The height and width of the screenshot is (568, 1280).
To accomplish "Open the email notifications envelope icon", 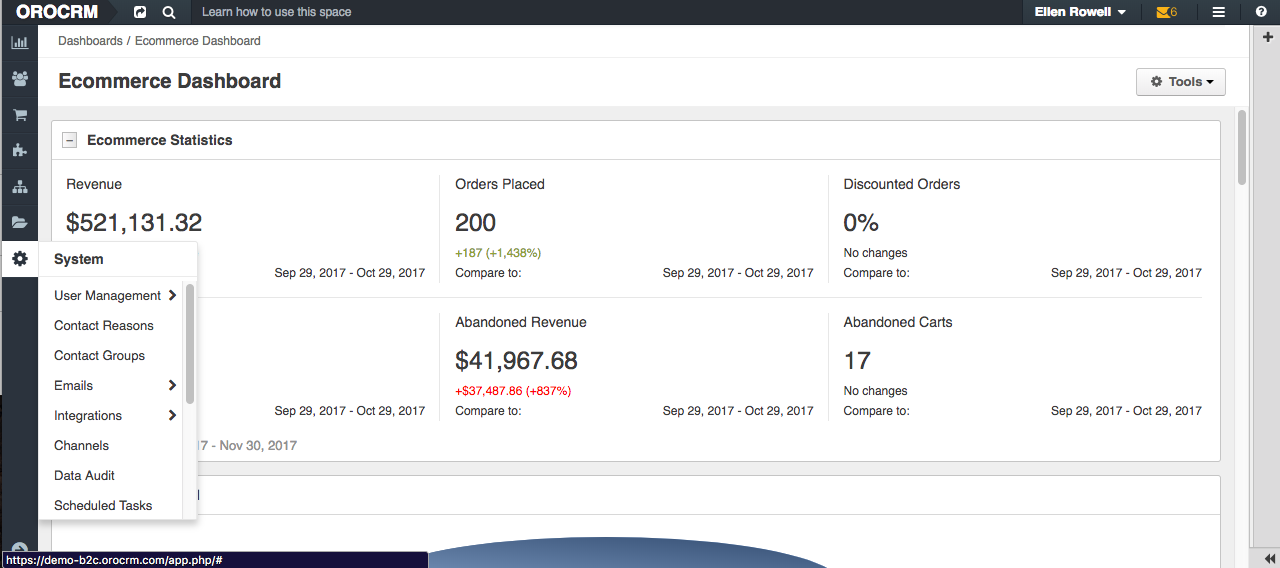I will (x=1165, y=12).
